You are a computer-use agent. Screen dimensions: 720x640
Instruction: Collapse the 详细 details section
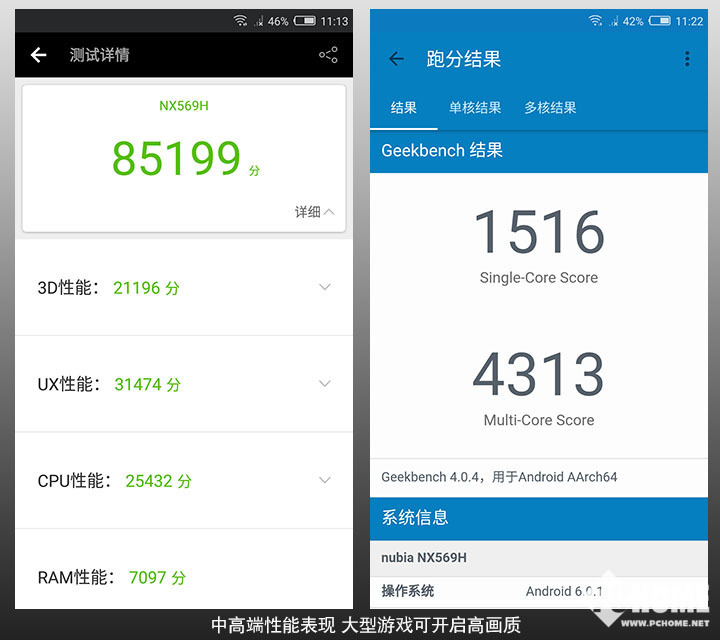pyautogui.click(x=315, y=212)
